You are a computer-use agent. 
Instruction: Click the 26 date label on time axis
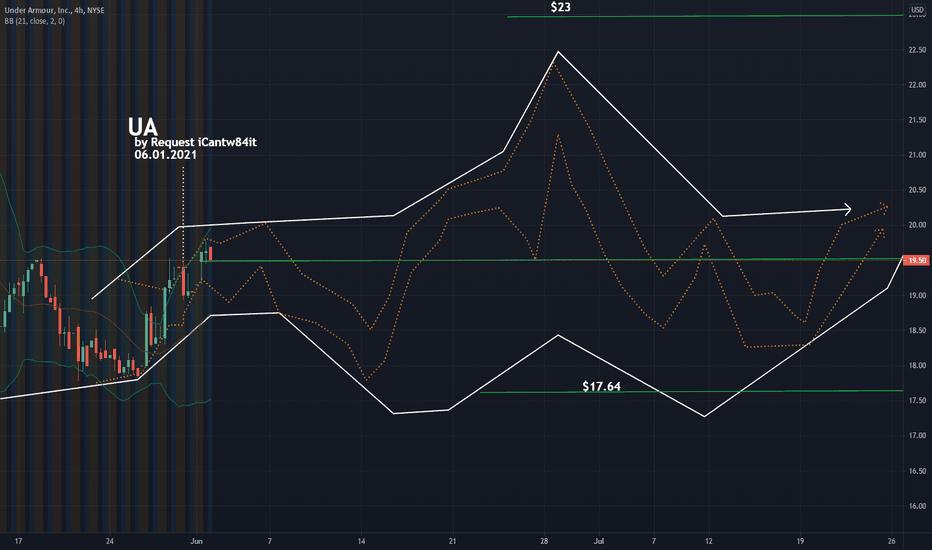[x=892, y=541]
